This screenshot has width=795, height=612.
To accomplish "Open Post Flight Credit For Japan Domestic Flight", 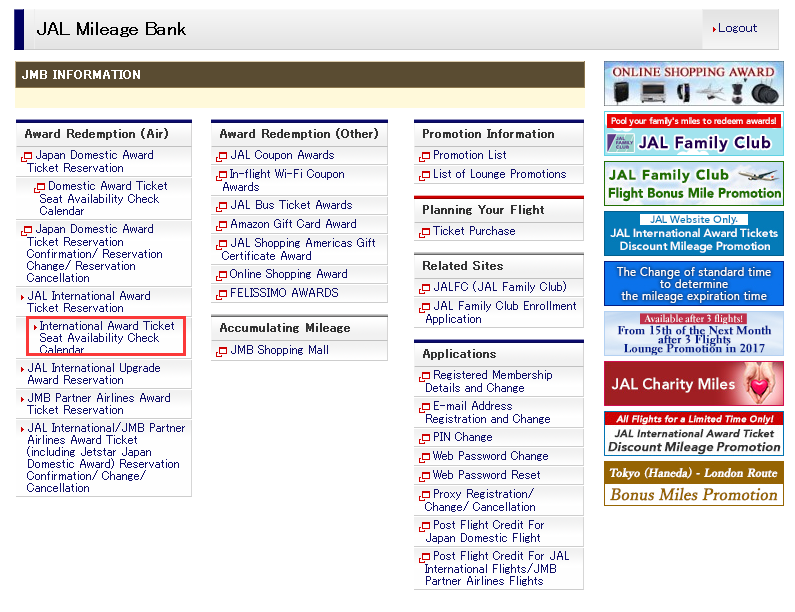I will click(x=485, y=531).
